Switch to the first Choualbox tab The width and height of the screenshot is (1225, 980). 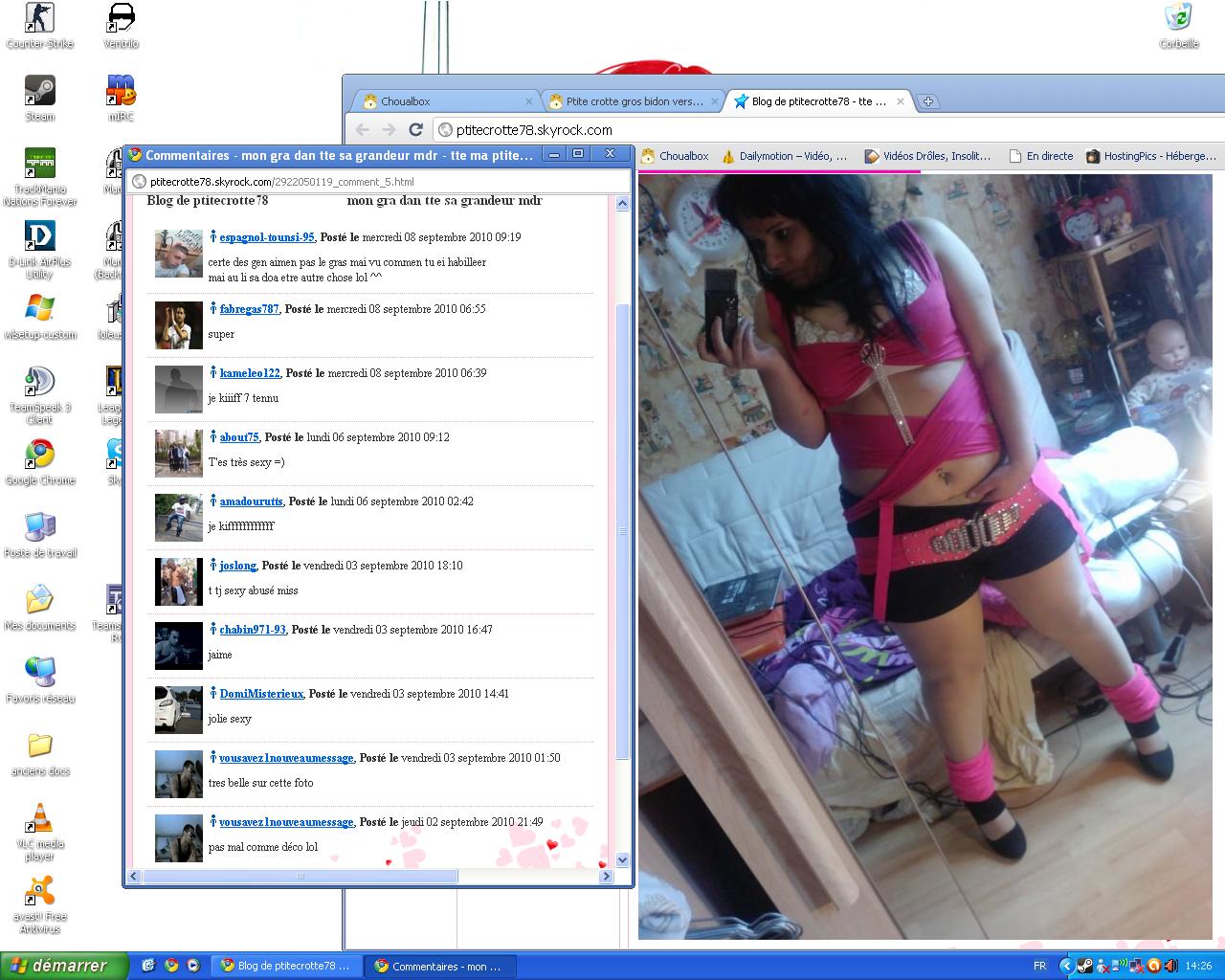coord(440,101)
